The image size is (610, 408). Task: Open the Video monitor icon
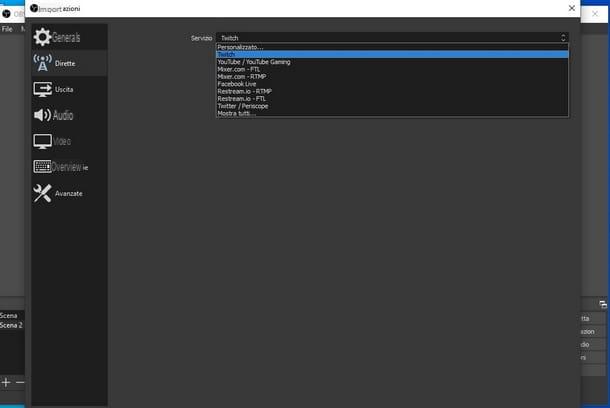(42, 141)
